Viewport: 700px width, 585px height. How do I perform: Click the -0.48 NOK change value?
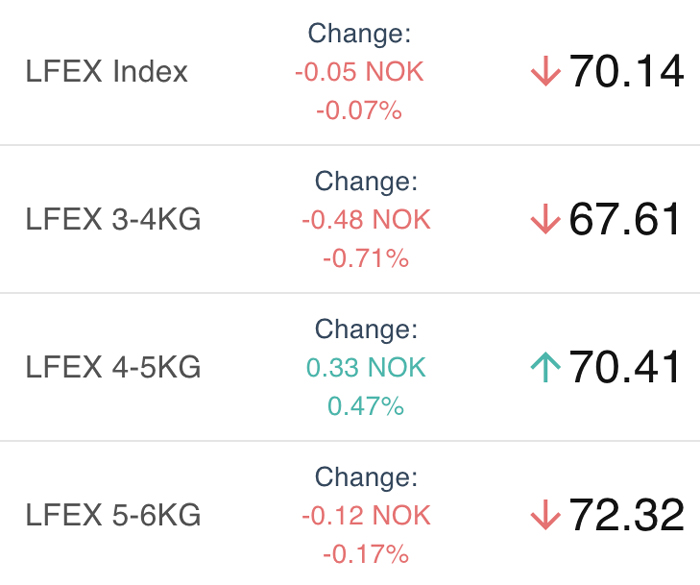tap(366, 219)
